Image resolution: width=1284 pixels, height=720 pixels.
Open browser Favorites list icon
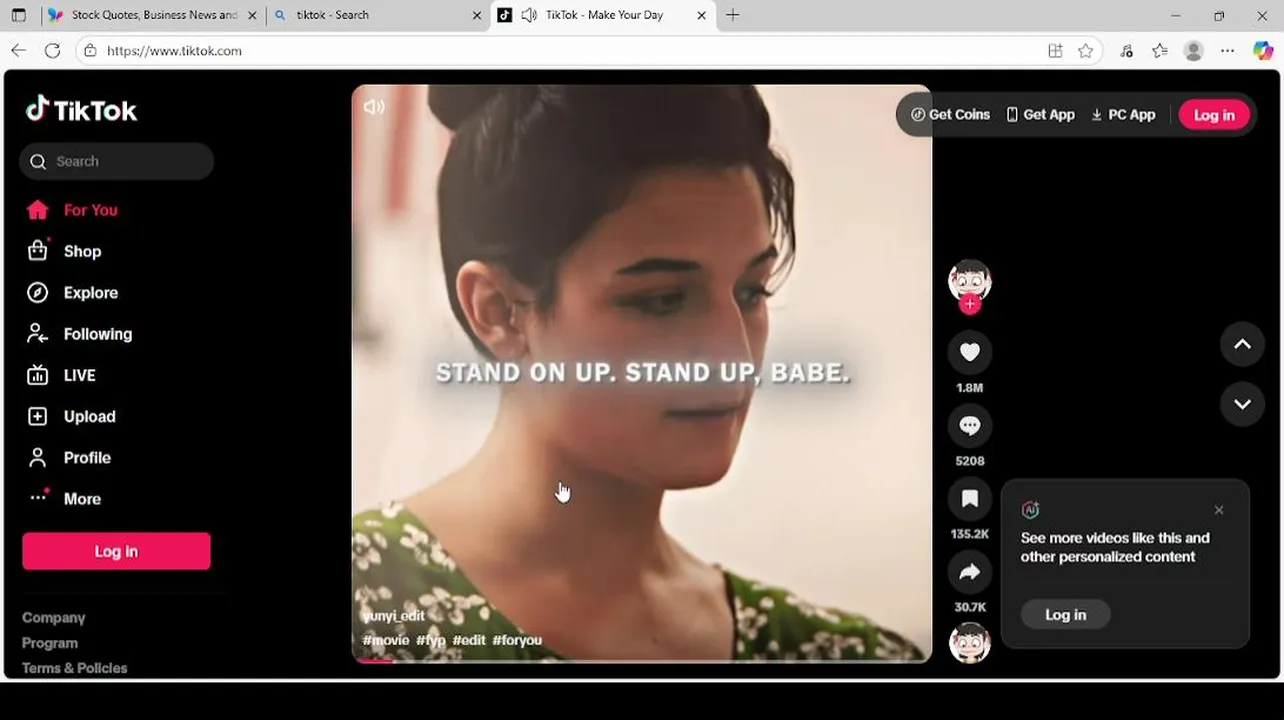pos(1159,51)
